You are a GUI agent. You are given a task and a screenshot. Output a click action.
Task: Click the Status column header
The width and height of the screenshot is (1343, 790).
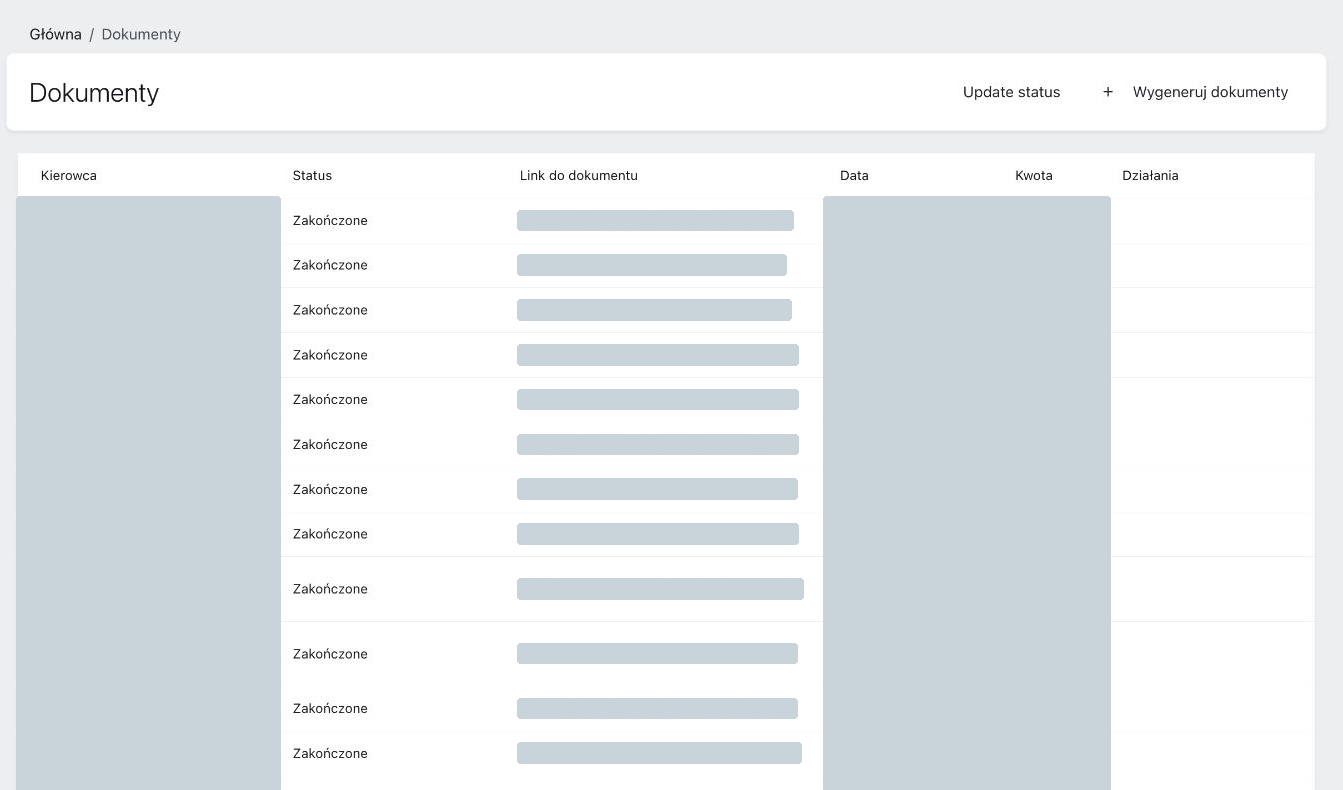[312, 175]
